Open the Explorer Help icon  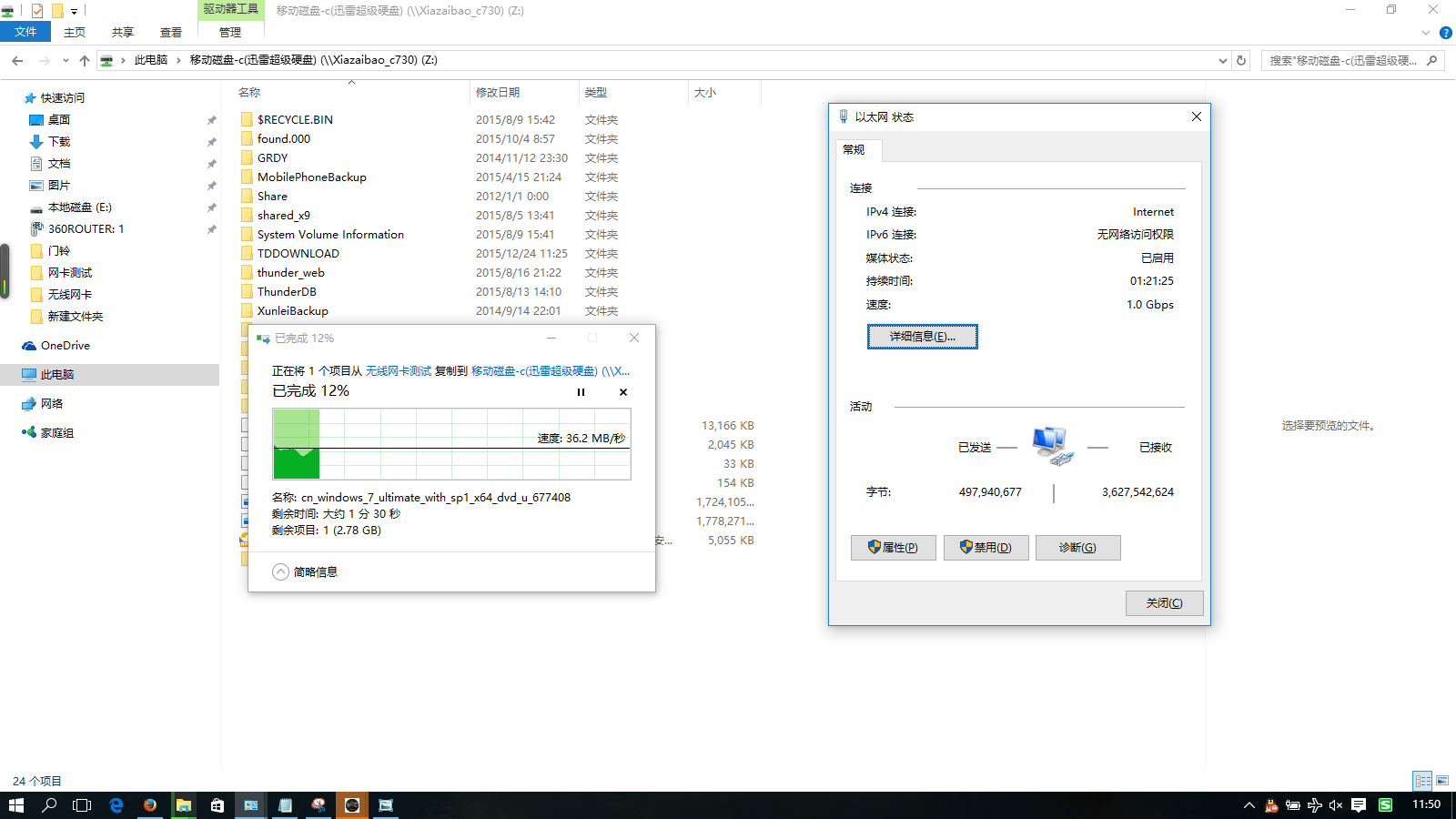pyautogui.click(x=1445, y=33)
